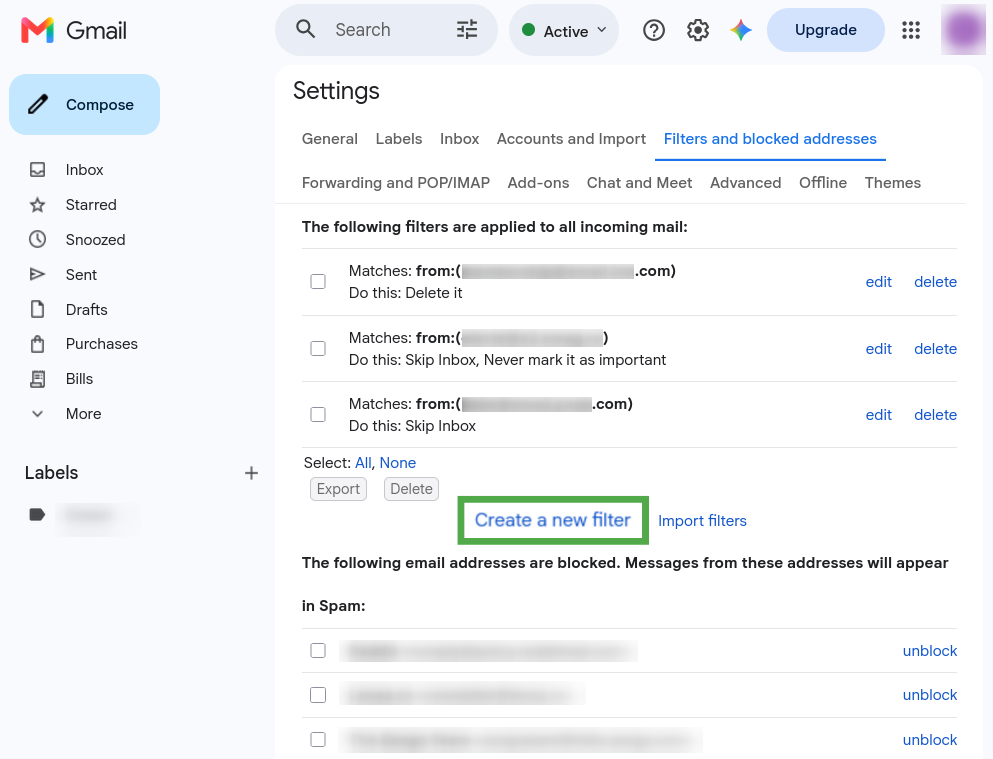
Task: Check first blocked address checkbox
Action: click(318, 651)
